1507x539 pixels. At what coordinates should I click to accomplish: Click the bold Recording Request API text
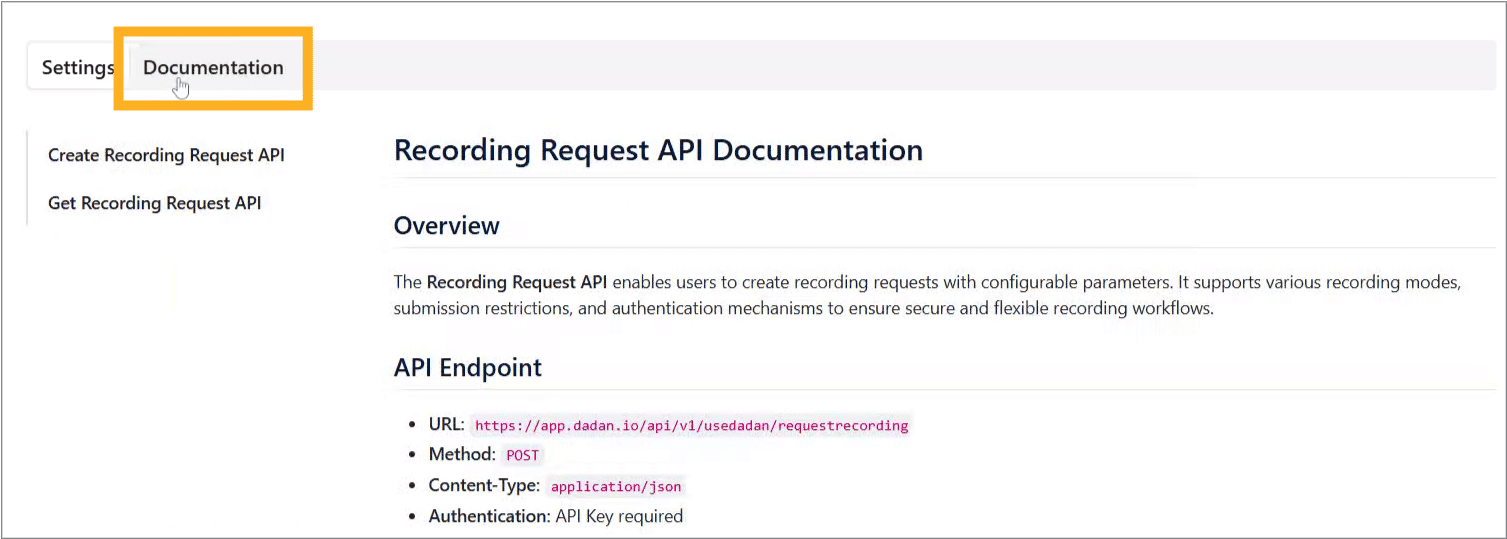coord(517,282)
